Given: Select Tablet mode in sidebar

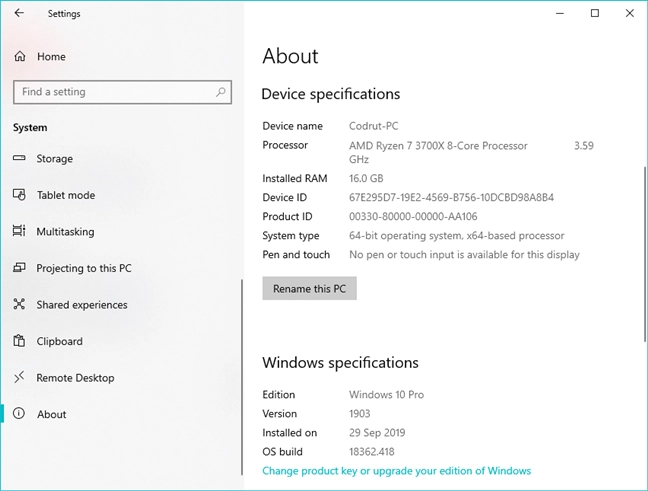Looking at the screenshot, I should click(66, 195).
